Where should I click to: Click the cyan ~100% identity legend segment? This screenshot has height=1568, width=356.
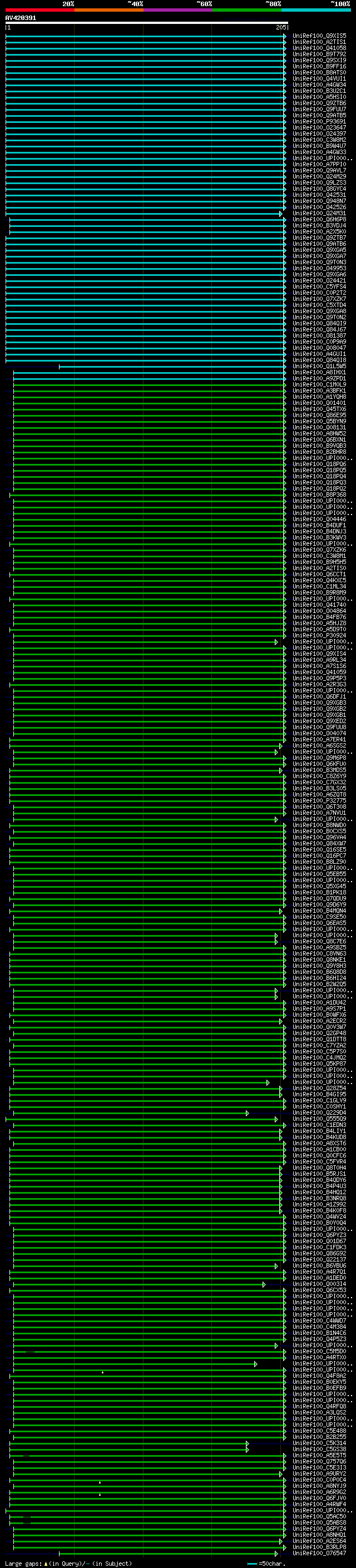[x=316, y=10]
